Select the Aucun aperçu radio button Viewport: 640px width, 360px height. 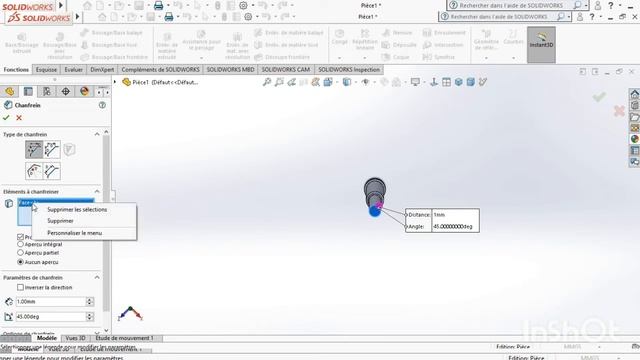point(20,262)
